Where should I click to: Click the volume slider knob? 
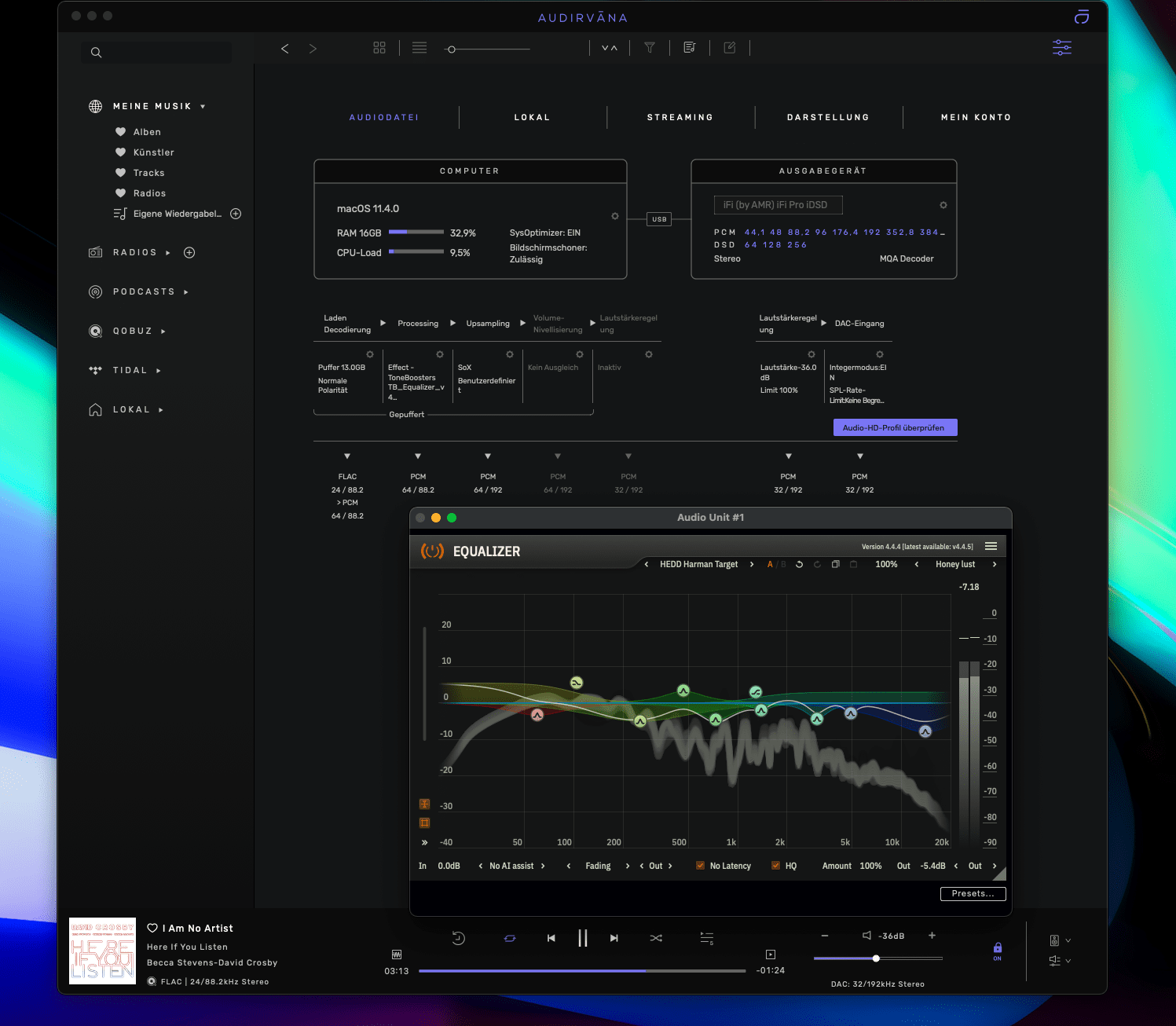[x=876, y=958]
